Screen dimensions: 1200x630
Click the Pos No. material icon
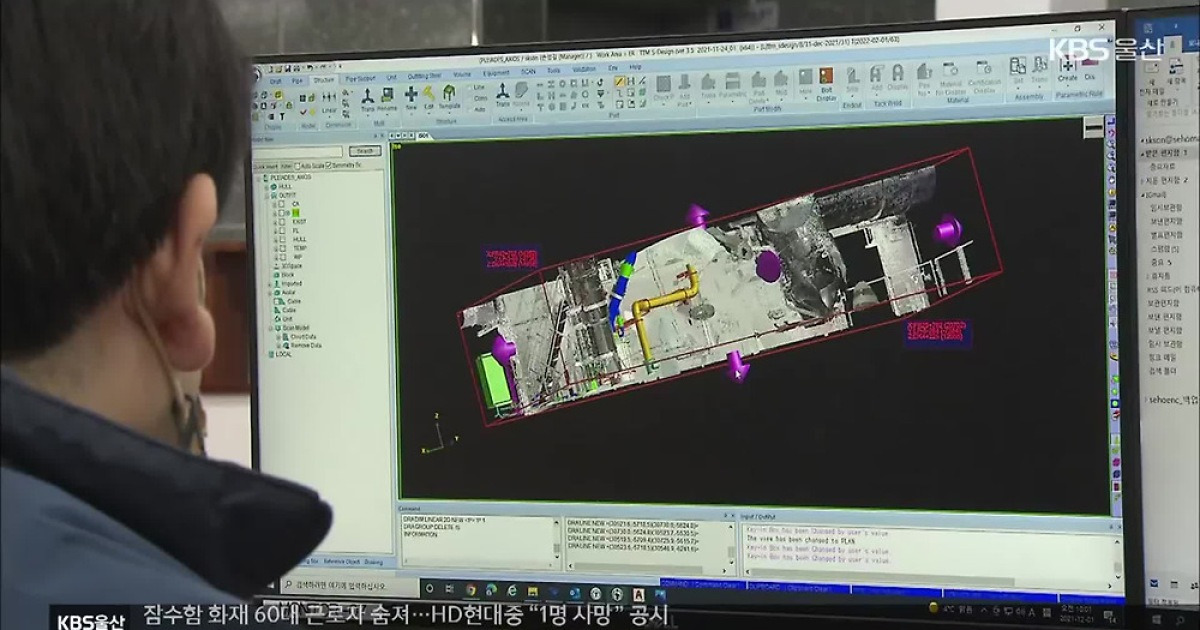(925, 73)
